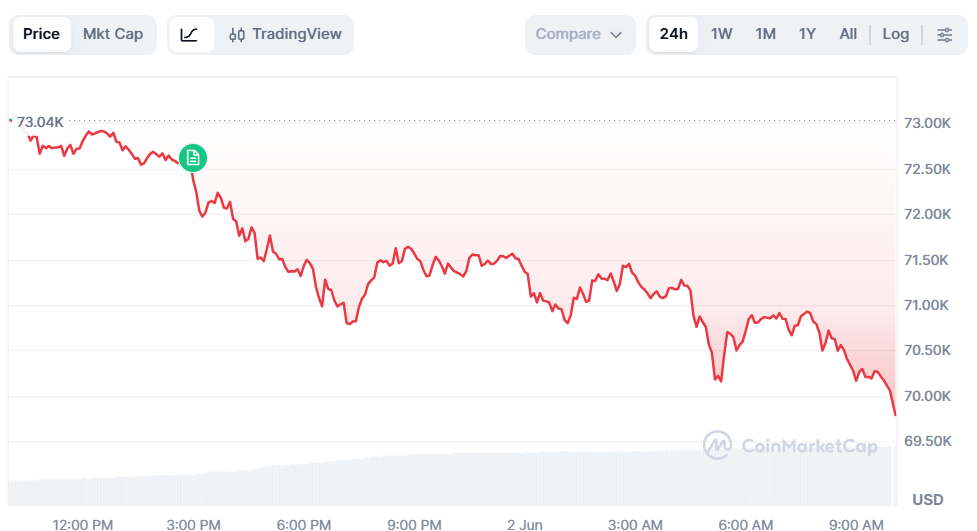Image resolution: width=977 pixels, height=531 pixels.
Task: Click the 73.04K starting price label
Action: (x=40, y=122)
